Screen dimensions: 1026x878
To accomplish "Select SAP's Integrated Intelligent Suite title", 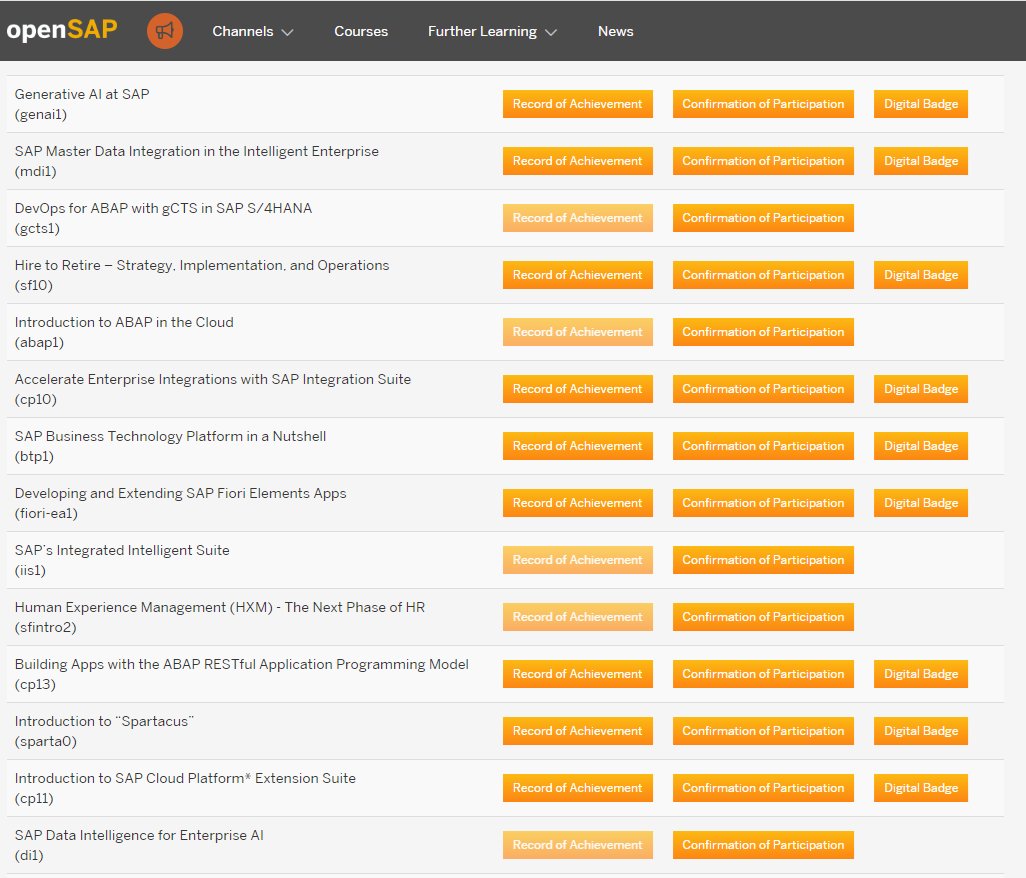I will click(x=122, y=550).
